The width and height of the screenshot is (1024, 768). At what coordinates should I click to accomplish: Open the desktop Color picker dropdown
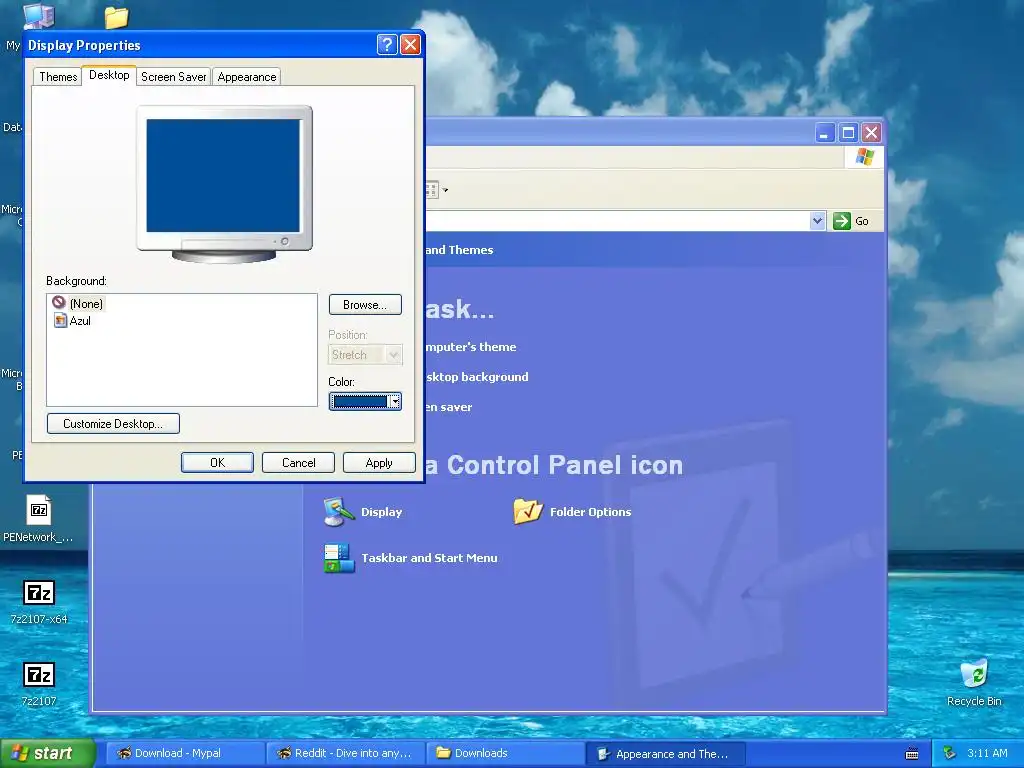tap(365, 401)
